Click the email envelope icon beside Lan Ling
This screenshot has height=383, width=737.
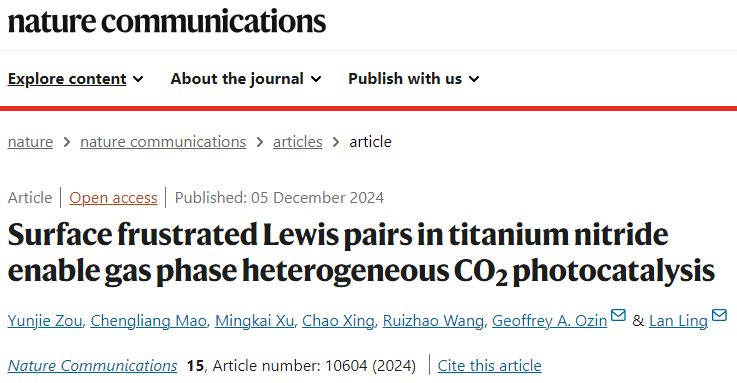(719, 314)
